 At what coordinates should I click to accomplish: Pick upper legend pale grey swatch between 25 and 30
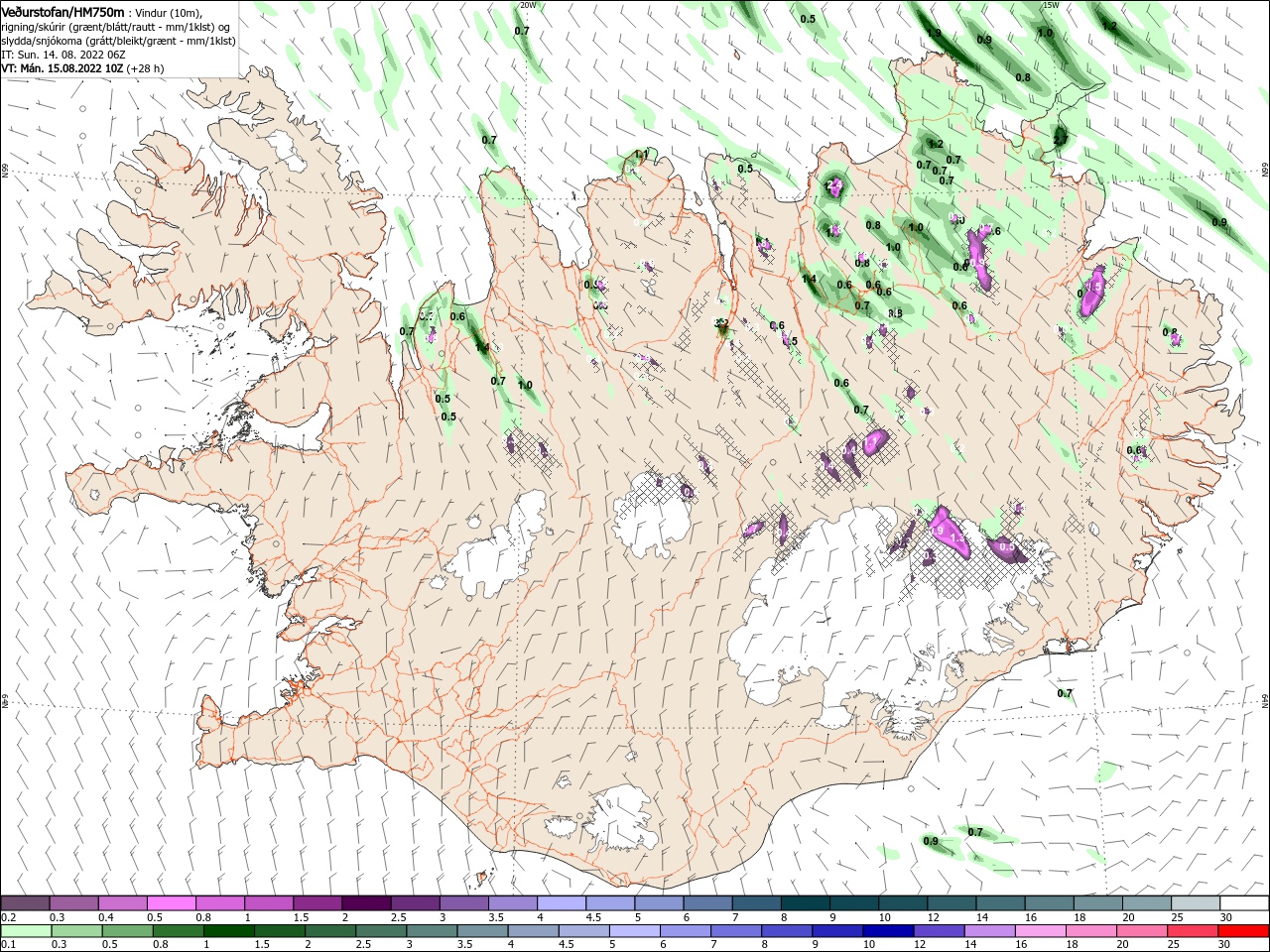click(x=1194, y=903)
